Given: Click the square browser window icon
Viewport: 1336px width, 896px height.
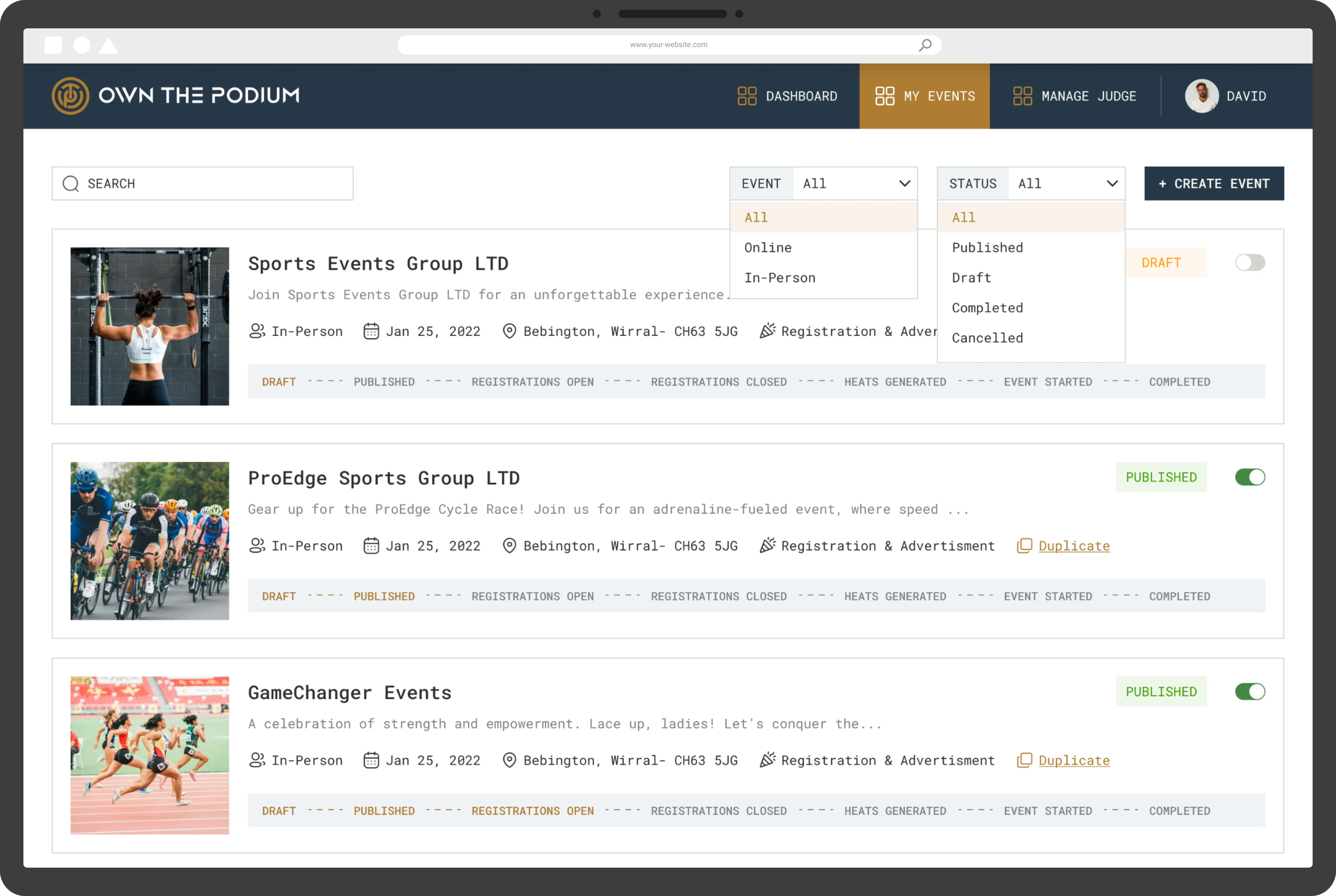Looking at the screenshot, I should click(x=53, y=45).
